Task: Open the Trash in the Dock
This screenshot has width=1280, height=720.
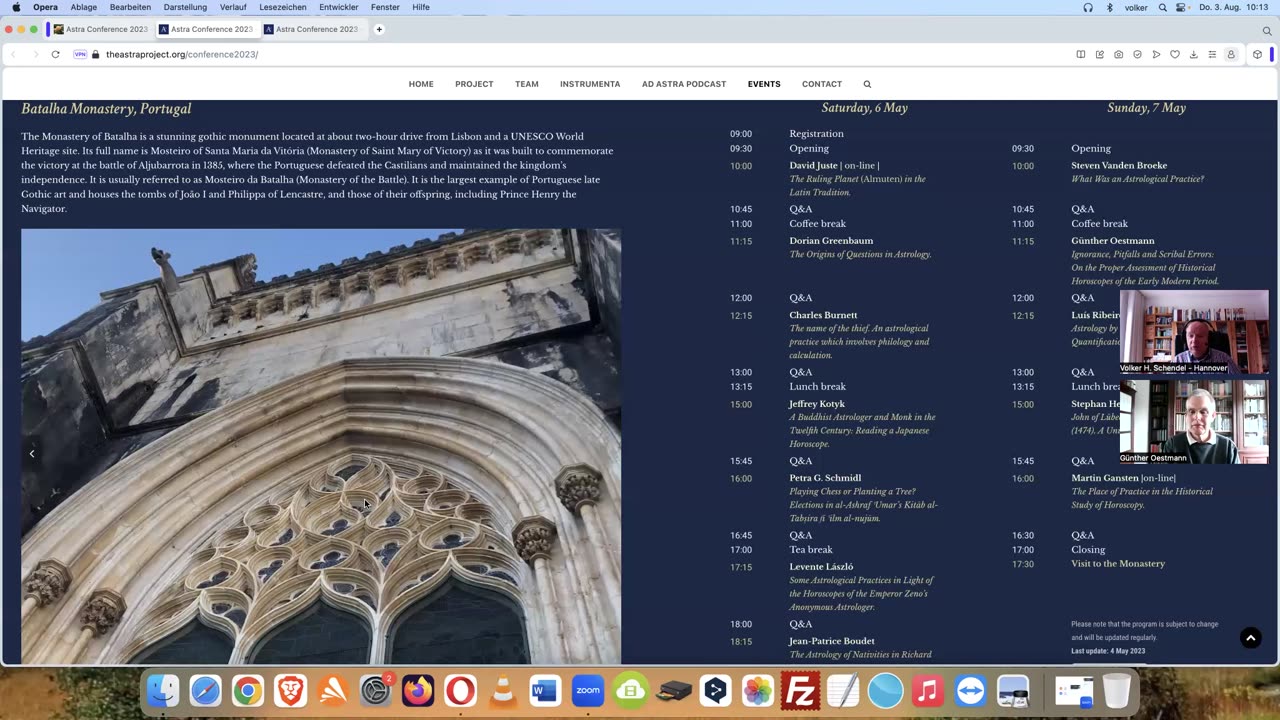Action: (x=1117, y=691)
